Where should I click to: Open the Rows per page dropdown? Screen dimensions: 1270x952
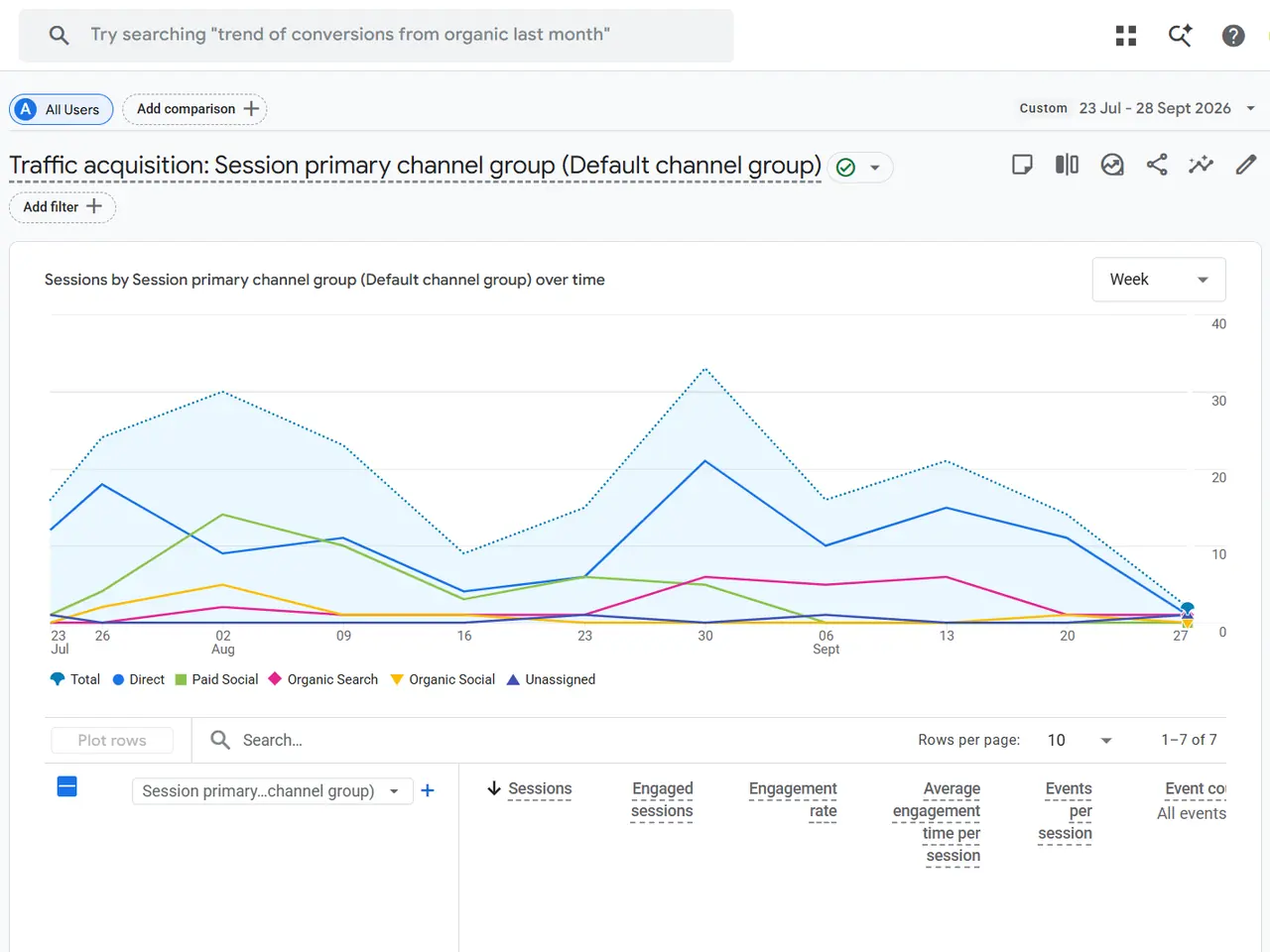click(x=1079, y=740)
